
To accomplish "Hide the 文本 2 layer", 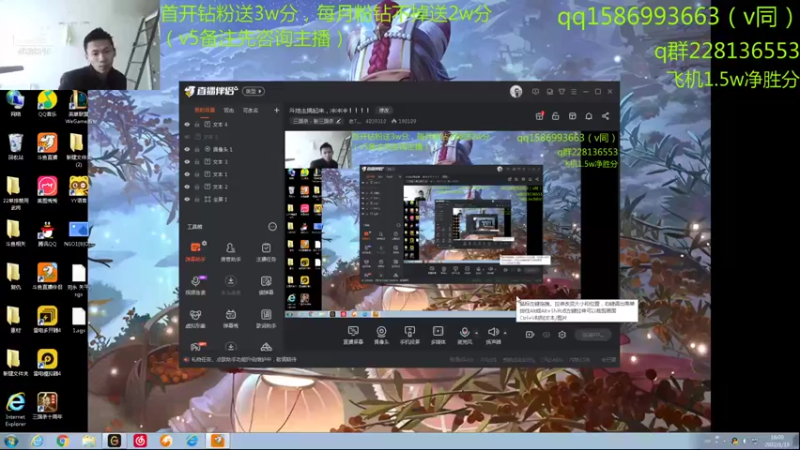I will [x=187, y=187].
